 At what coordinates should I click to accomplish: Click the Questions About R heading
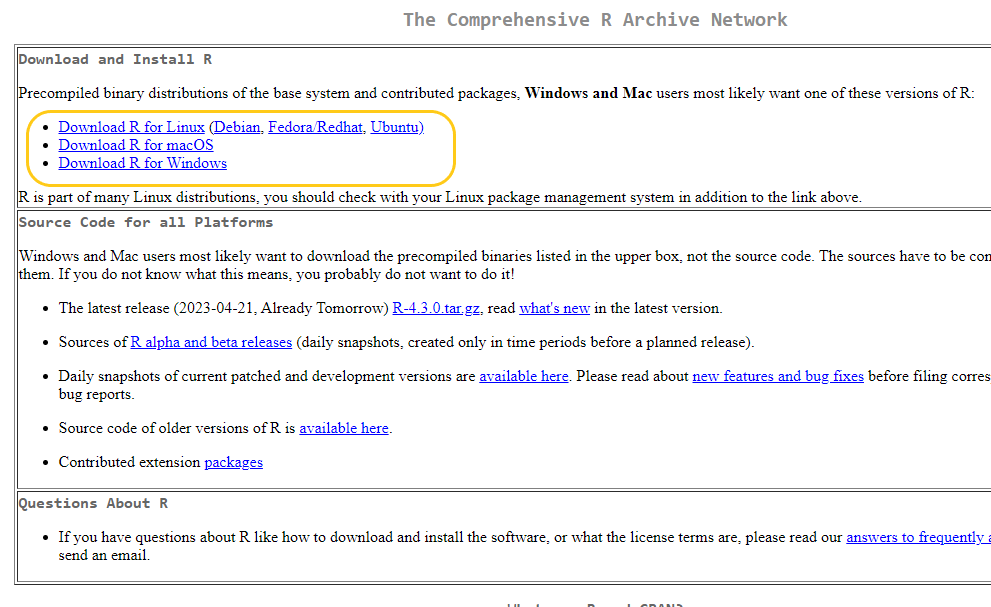[x=93, y=503]
